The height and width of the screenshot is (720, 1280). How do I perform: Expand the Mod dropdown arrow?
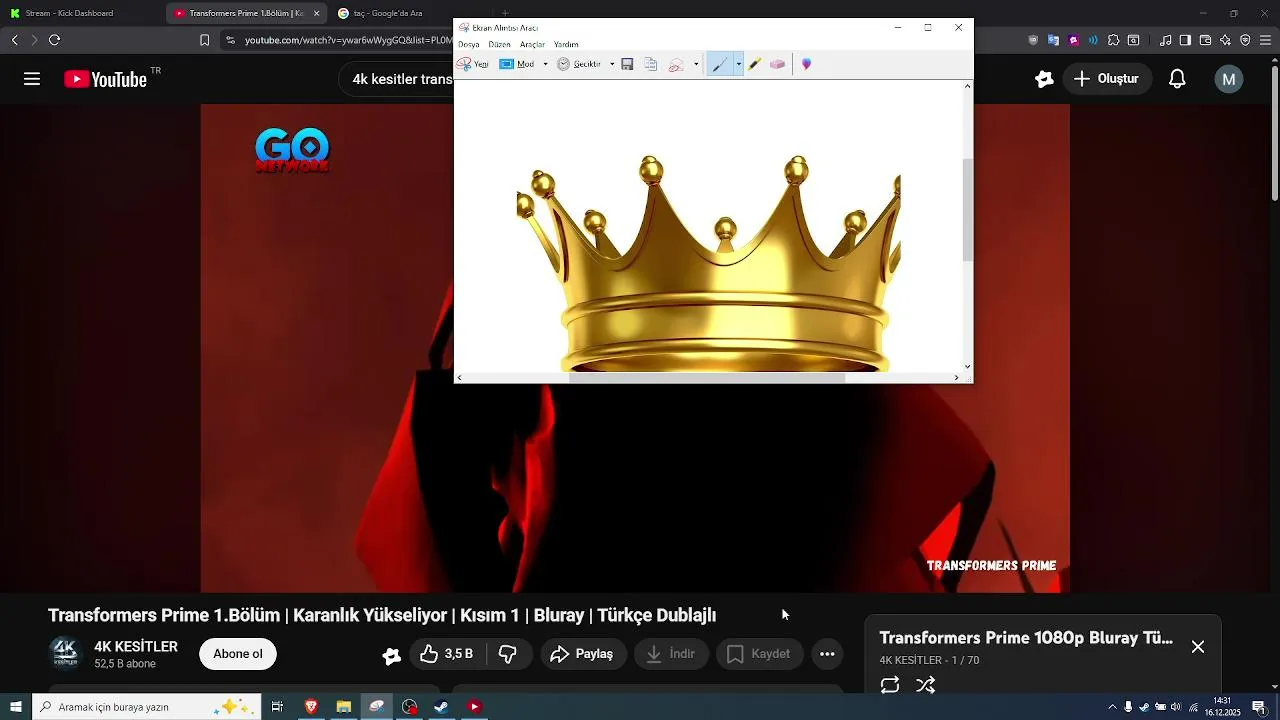click(x=545, y=64)
